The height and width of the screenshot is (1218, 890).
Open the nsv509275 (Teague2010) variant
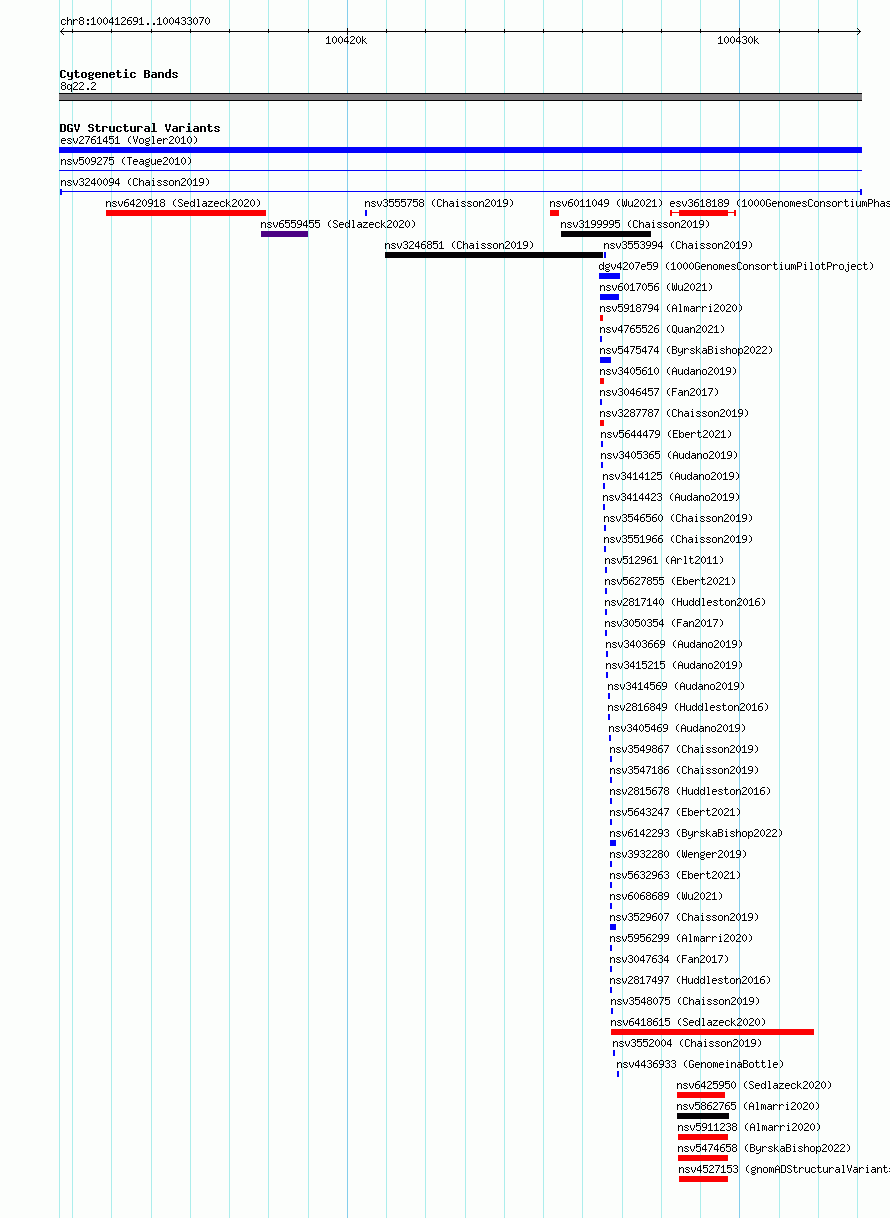tap(126, 161)
